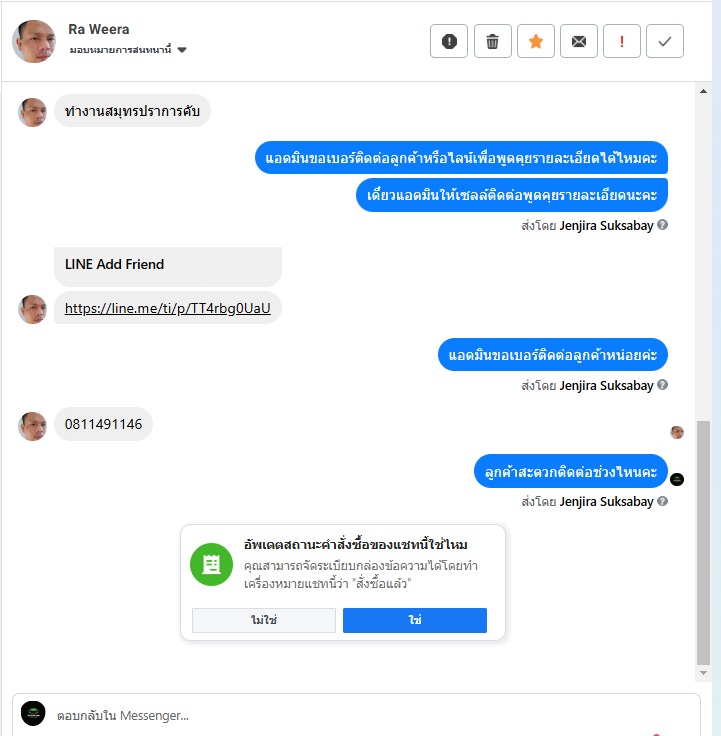Click the scrollbar up arrow
Image resolution: width=721 pixels, height=736 pixels.
pos(703,91)
